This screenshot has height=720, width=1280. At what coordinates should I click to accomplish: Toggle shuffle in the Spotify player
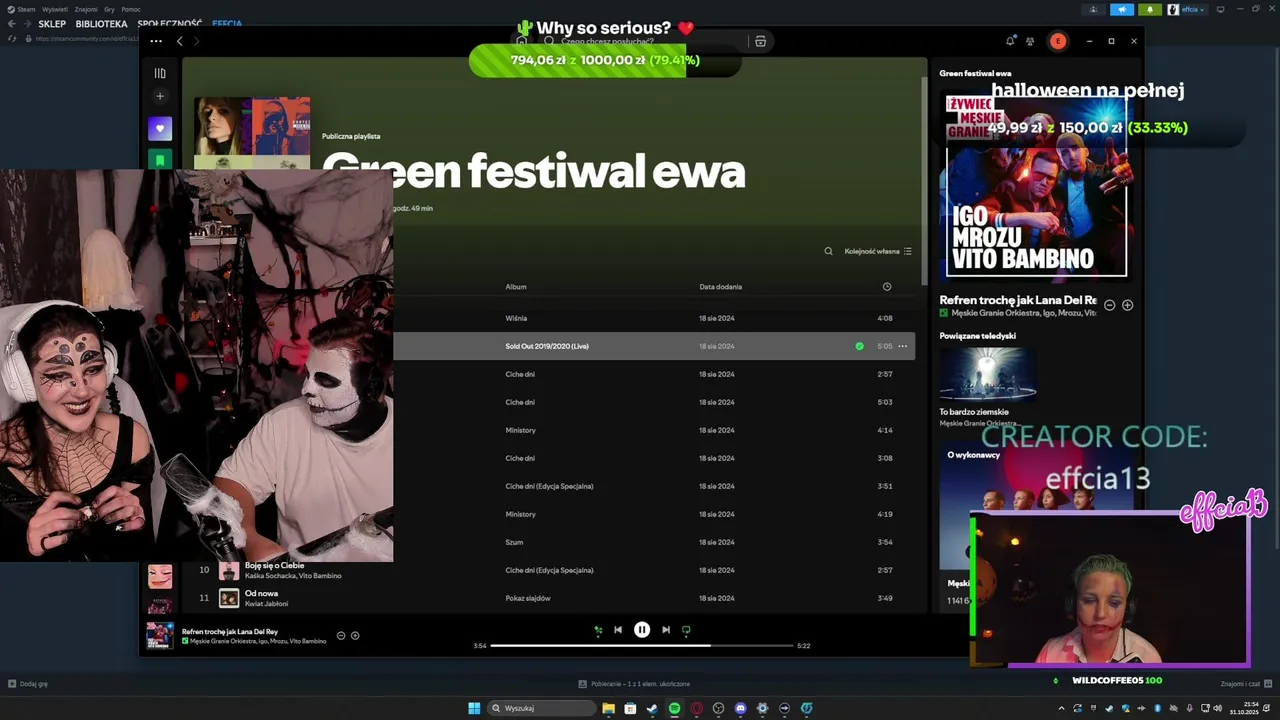(598, 630)
